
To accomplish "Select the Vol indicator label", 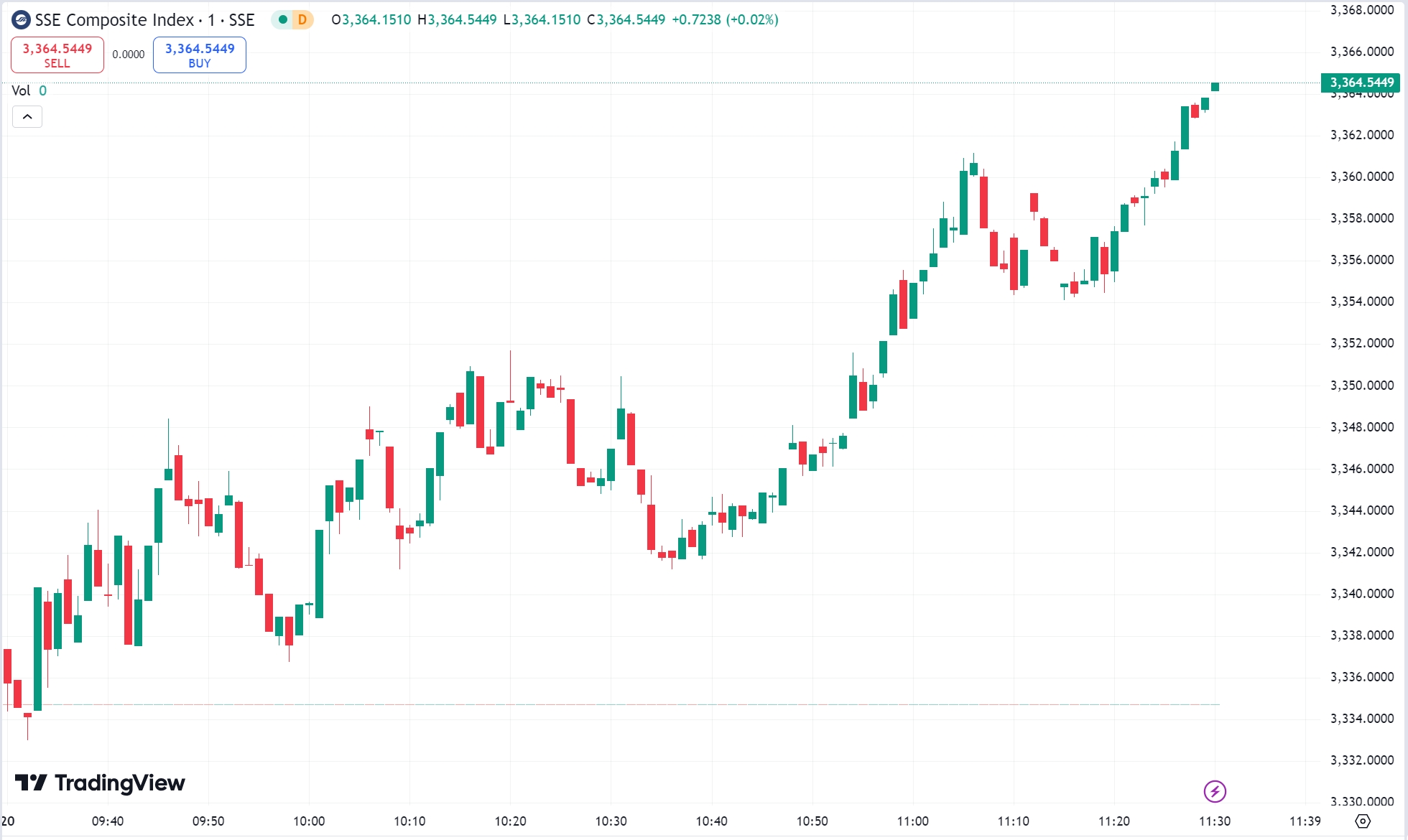I will click(21, 90).
